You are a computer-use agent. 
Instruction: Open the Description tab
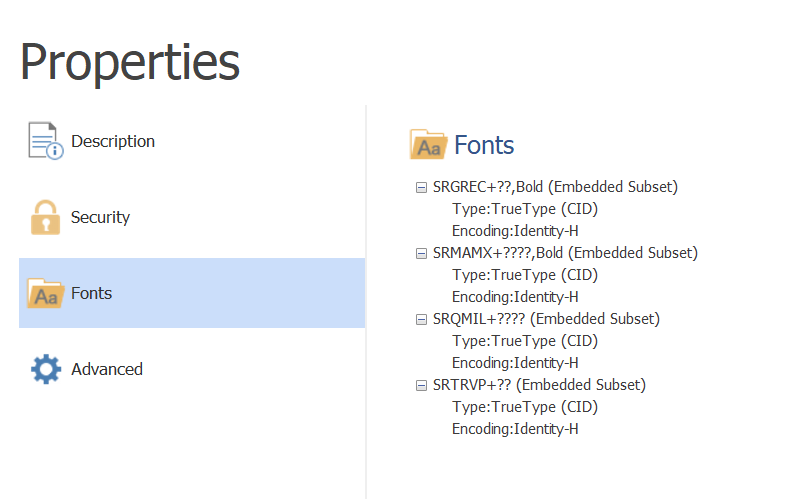pyautogui.click(x=113, y=141)
